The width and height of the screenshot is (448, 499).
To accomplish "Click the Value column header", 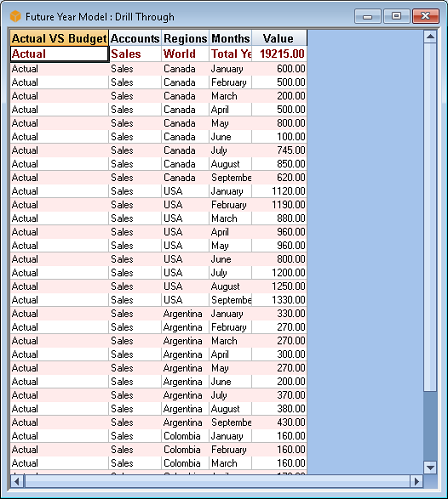I will point(279,38).
